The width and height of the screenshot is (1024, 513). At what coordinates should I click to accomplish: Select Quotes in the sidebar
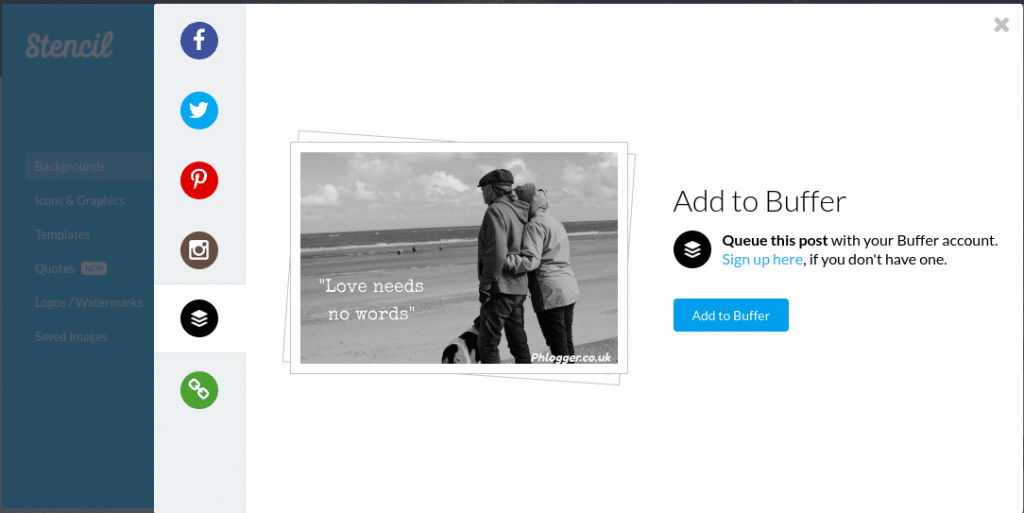[x=55, y=269]
